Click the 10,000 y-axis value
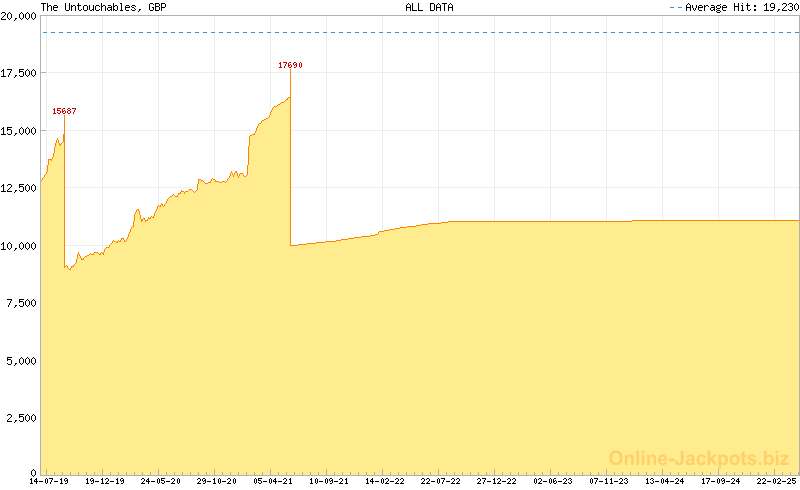Viewport: 800px width, 490px height. (x=19, y=245)
